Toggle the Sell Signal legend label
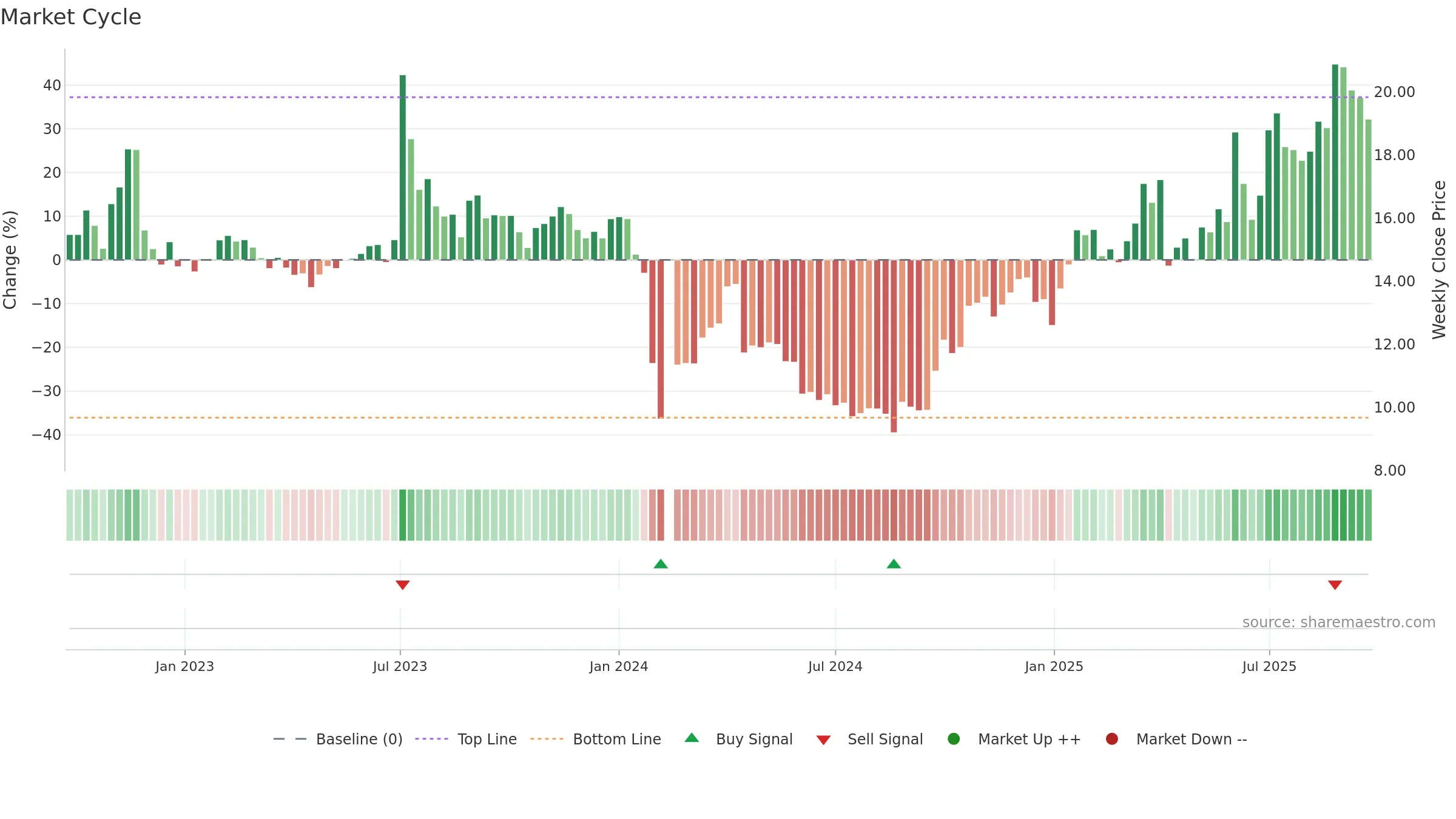The image size is (1456, 819). [x=885, y=740]
